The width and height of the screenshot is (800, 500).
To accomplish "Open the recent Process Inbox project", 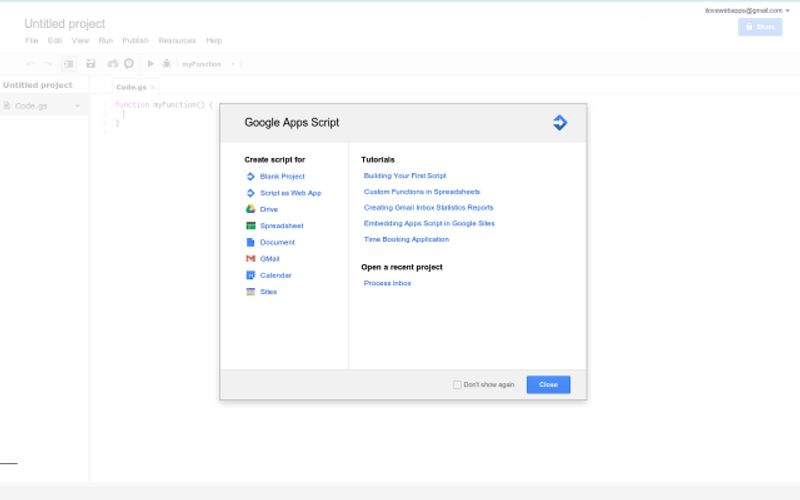I will tap(387, 283).
